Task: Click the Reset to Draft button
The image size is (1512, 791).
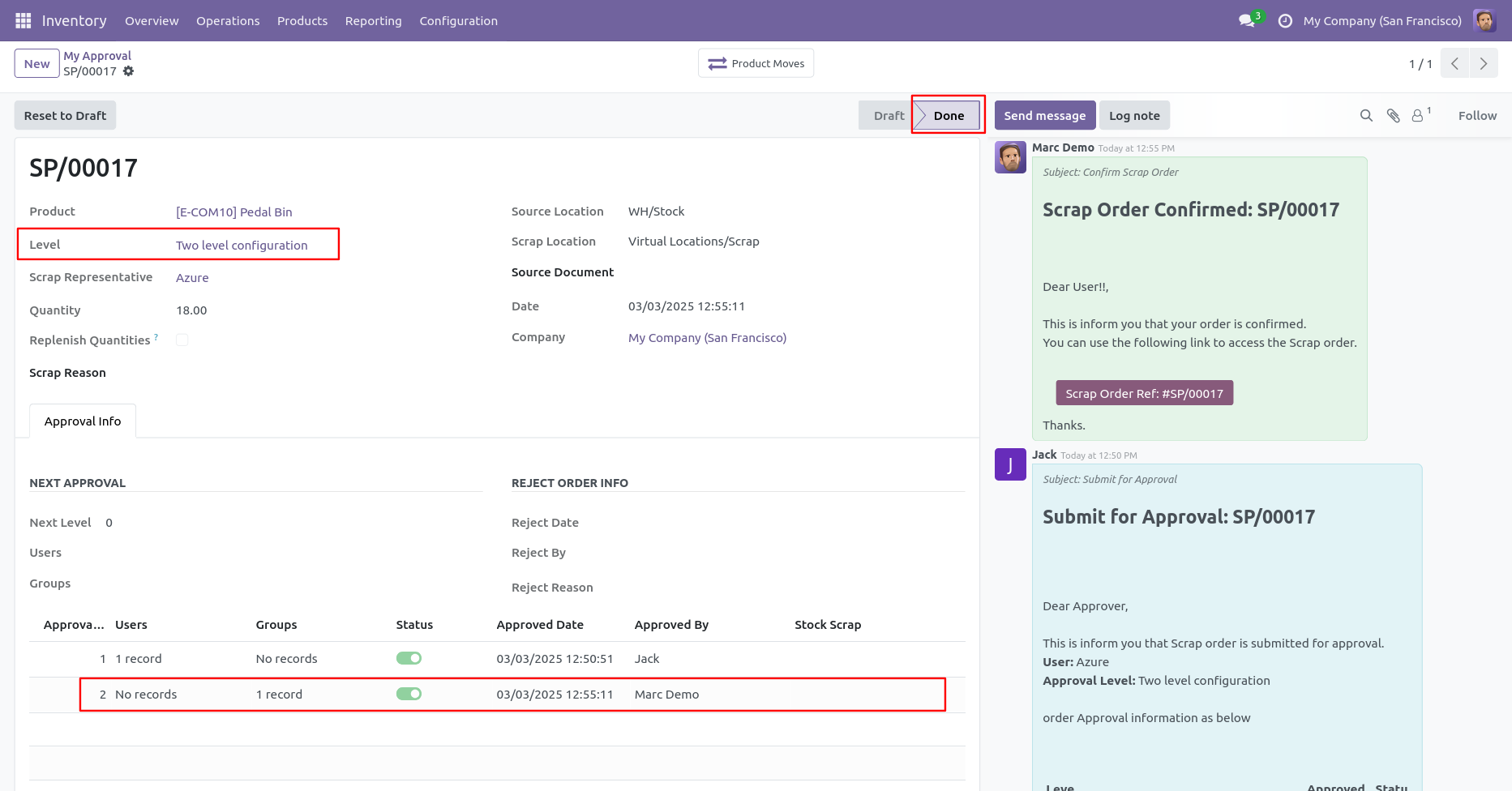Action: click(65, 116)
